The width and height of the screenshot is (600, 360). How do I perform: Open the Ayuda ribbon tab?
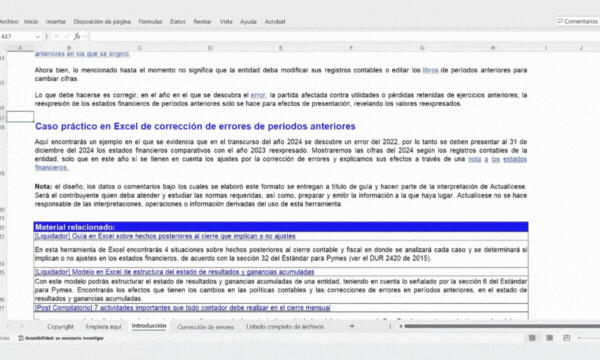[x=248, y=22]
